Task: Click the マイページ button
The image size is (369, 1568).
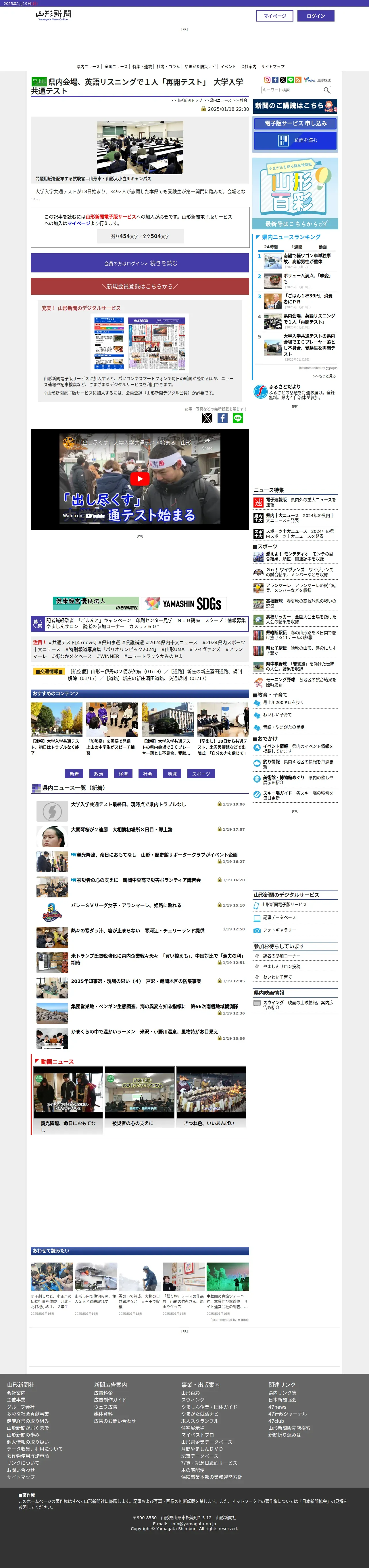Action: [x=275, y=16]
